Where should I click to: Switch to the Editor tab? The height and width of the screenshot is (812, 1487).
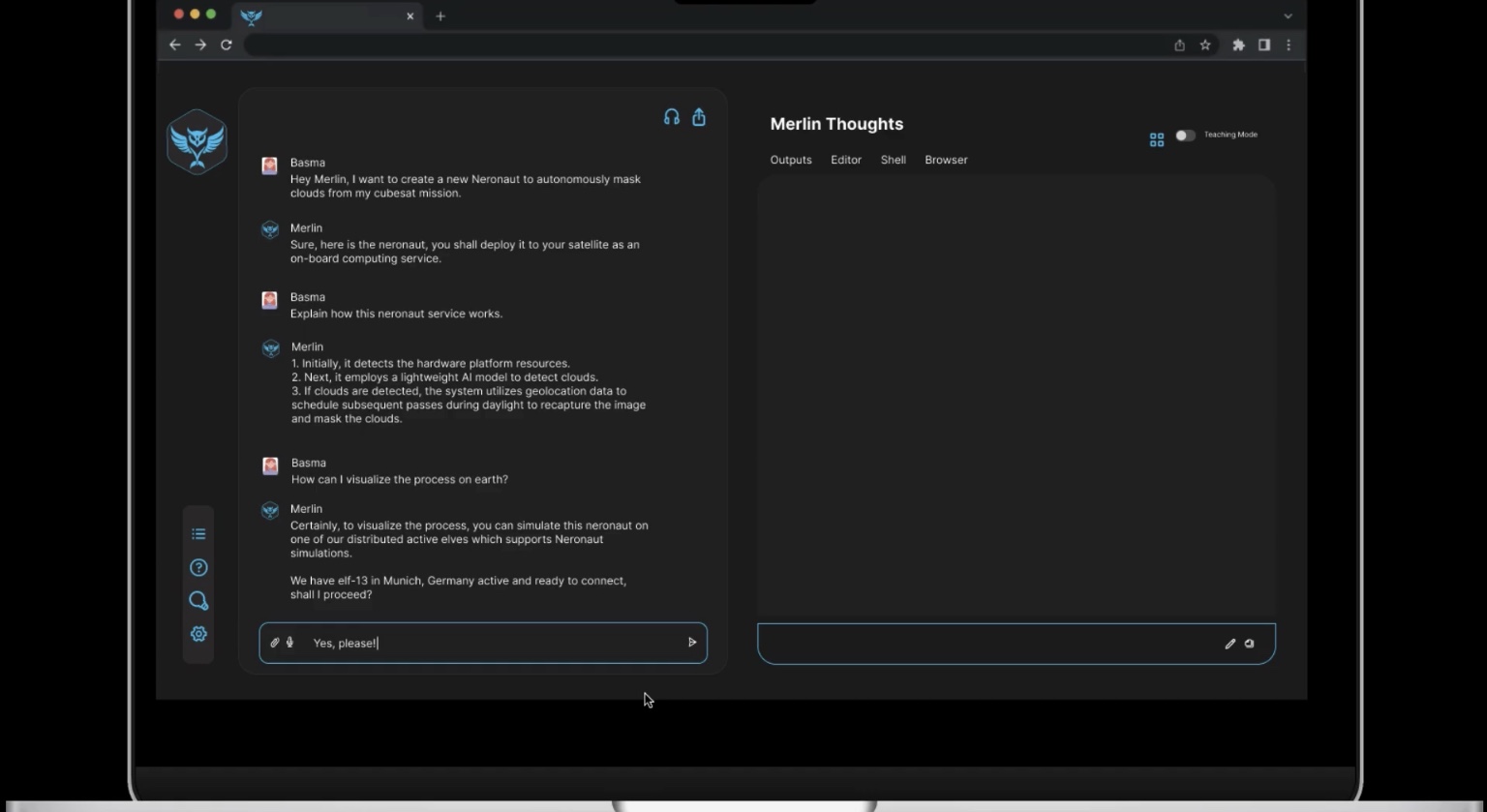point(845,160)
